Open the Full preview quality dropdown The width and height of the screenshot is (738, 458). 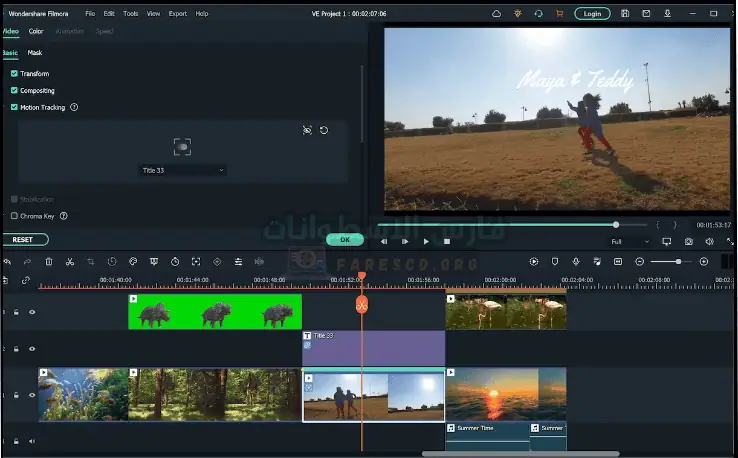point(630,242)
